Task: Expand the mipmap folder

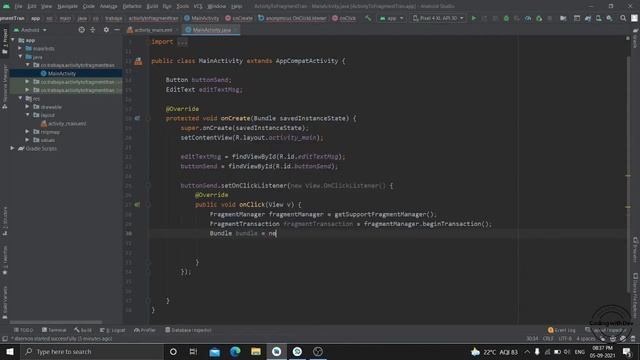Action: click(27, 131)
